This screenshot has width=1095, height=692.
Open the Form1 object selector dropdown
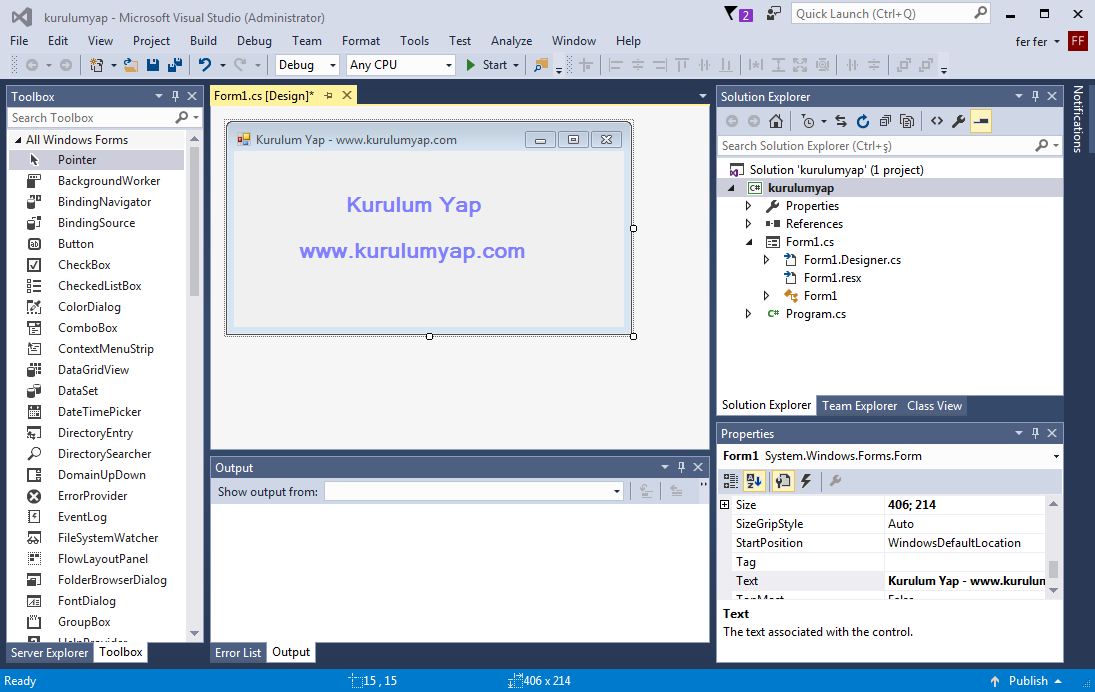pyautogui.click(x=1056, y=456)
